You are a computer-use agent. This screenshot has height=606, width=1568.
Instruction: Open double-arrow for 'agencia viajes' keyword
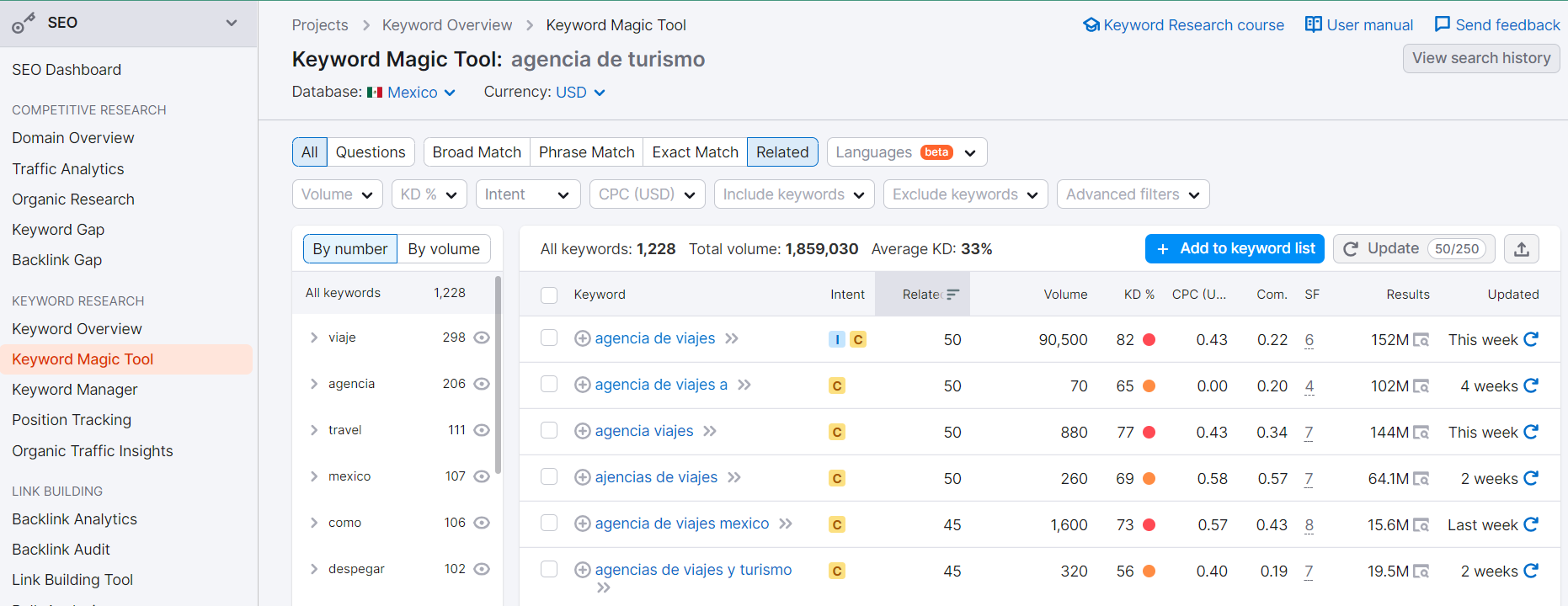(x=710, y=431)
